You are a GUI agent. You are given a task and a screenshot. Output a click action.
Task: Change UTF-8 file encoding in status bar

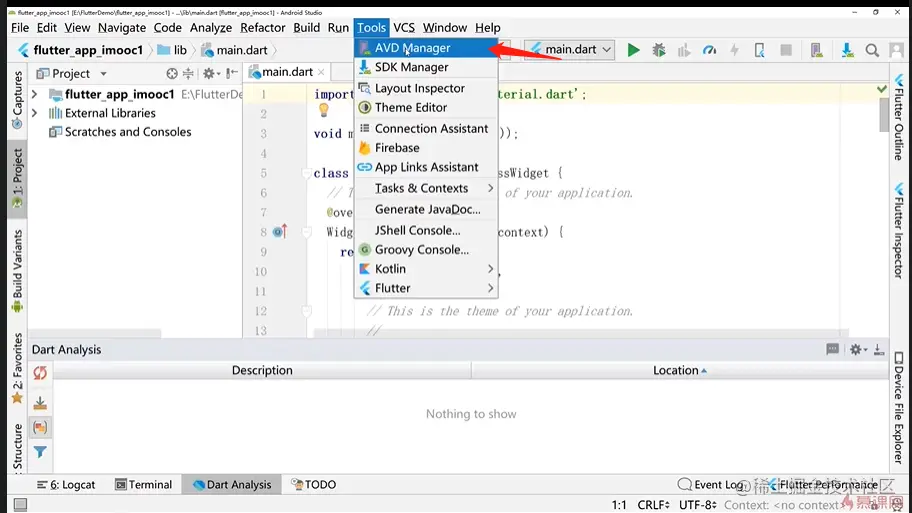coord(697,505)
